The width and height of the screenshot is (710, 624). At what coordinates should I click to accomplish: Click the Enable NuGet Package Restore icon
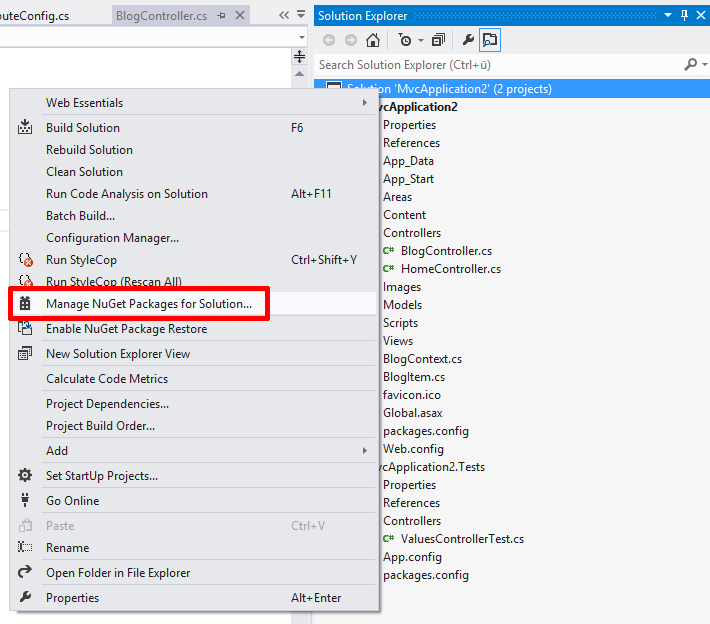25,328
